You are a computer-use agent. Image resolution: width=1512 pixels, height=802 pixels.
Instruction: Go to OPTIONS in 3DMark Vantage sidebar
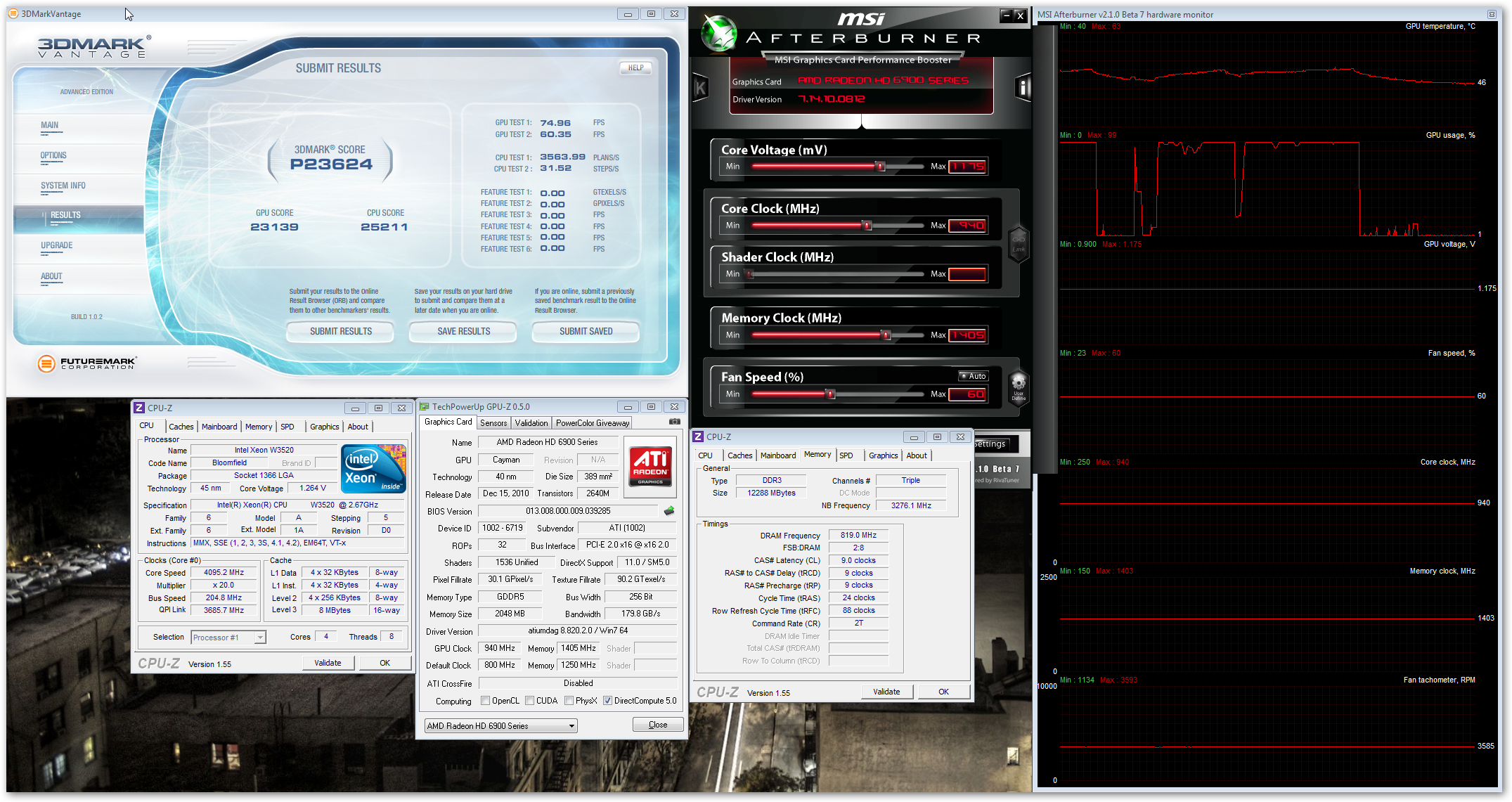pyautogui.click(x=53, y=155)
